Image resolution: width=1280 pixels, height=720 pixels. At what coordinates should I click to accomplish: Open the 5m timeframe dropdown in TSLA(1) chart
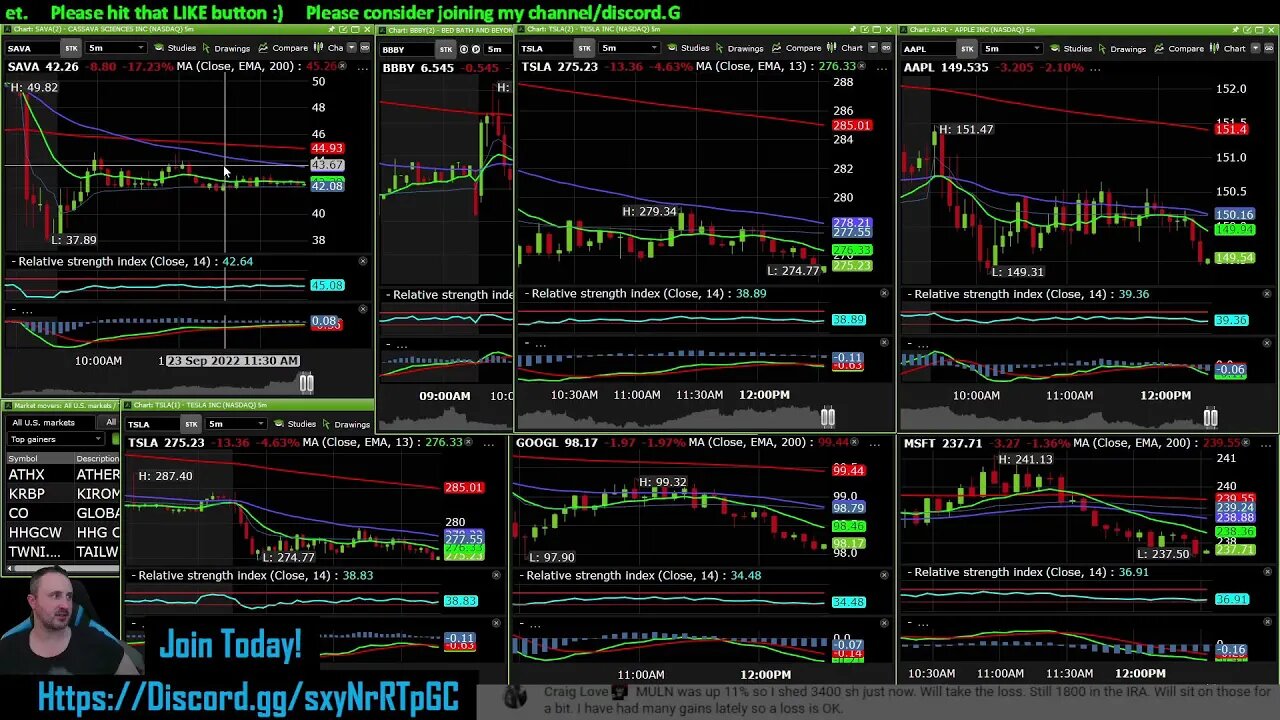(x=236, y=424)
